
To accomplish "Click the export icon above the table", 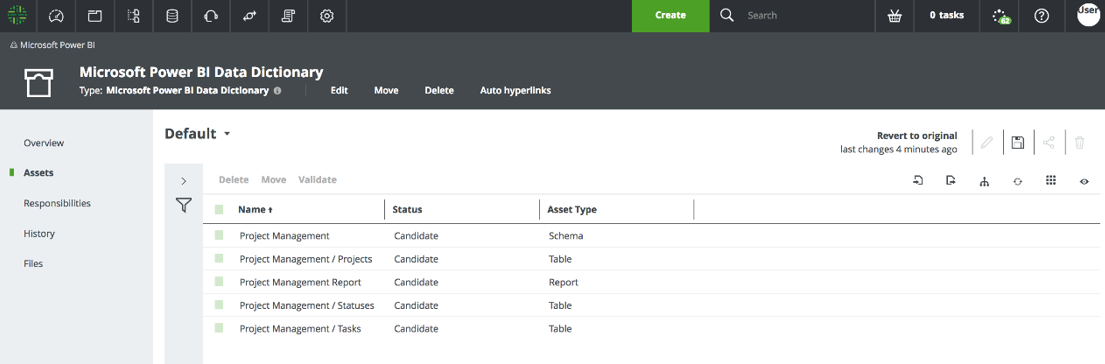I will coord(951,181).
